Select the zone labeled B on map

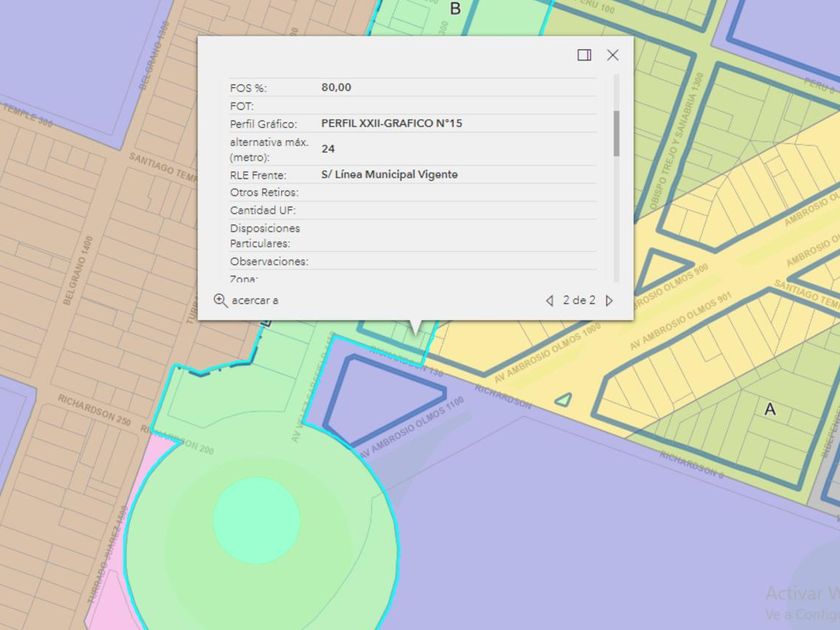pyautogui.click(x=455, y=10)
